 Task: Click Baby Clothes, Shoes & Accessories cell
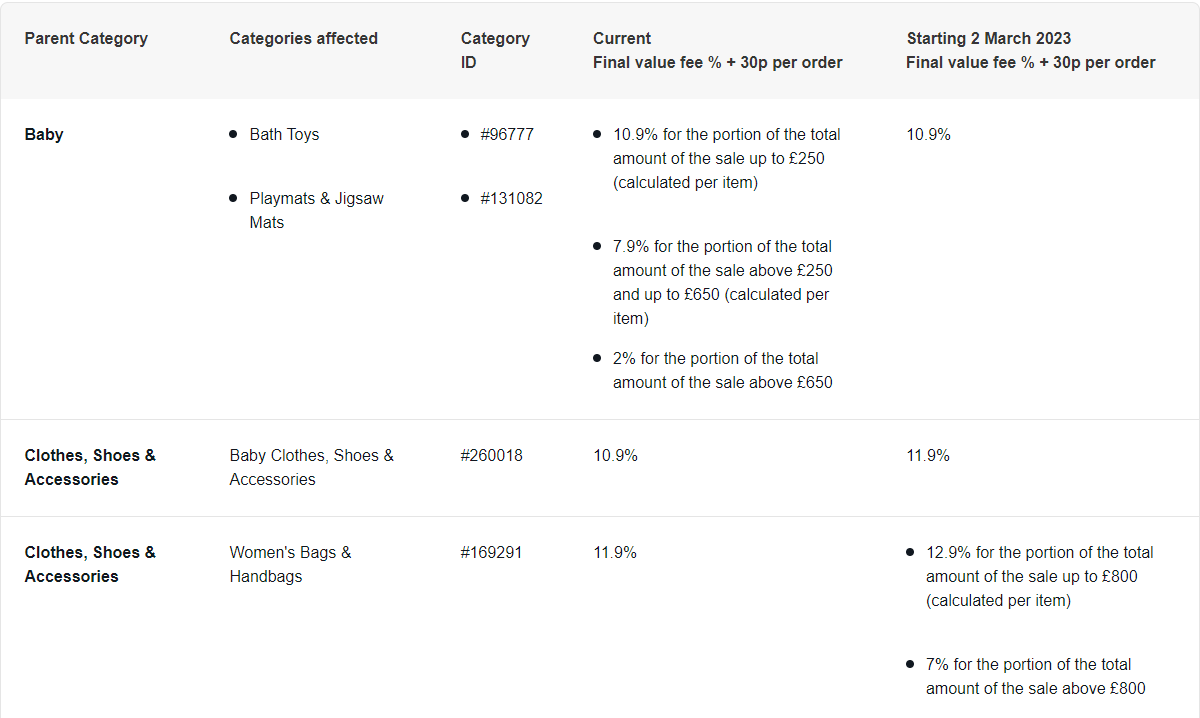click(311, 467)
